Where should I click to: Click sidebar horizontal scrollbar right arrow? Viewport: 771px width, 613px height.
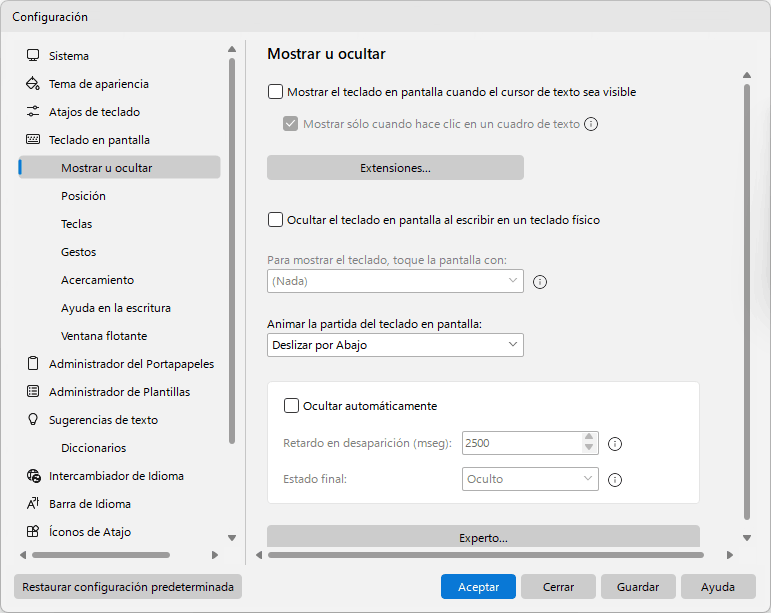click(x=215, y=555)
